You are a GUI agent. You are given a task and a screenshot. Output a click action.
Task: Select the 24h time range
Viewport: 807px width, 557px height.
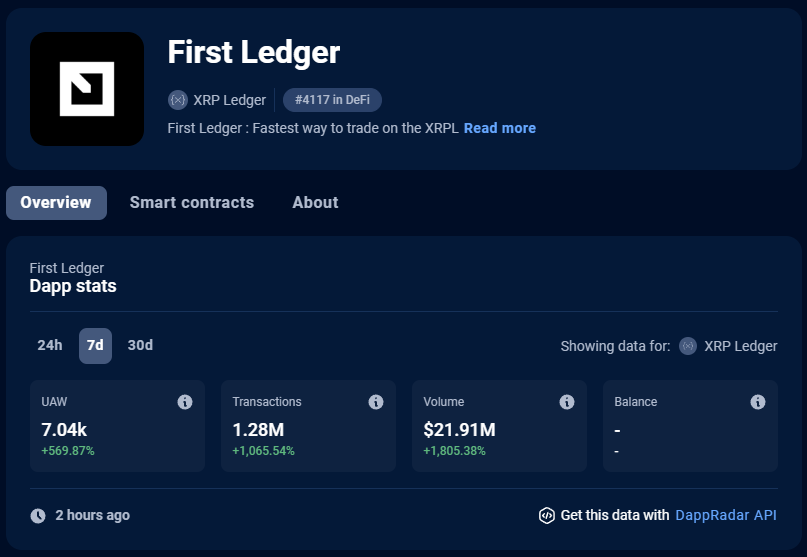coord(50,345)
